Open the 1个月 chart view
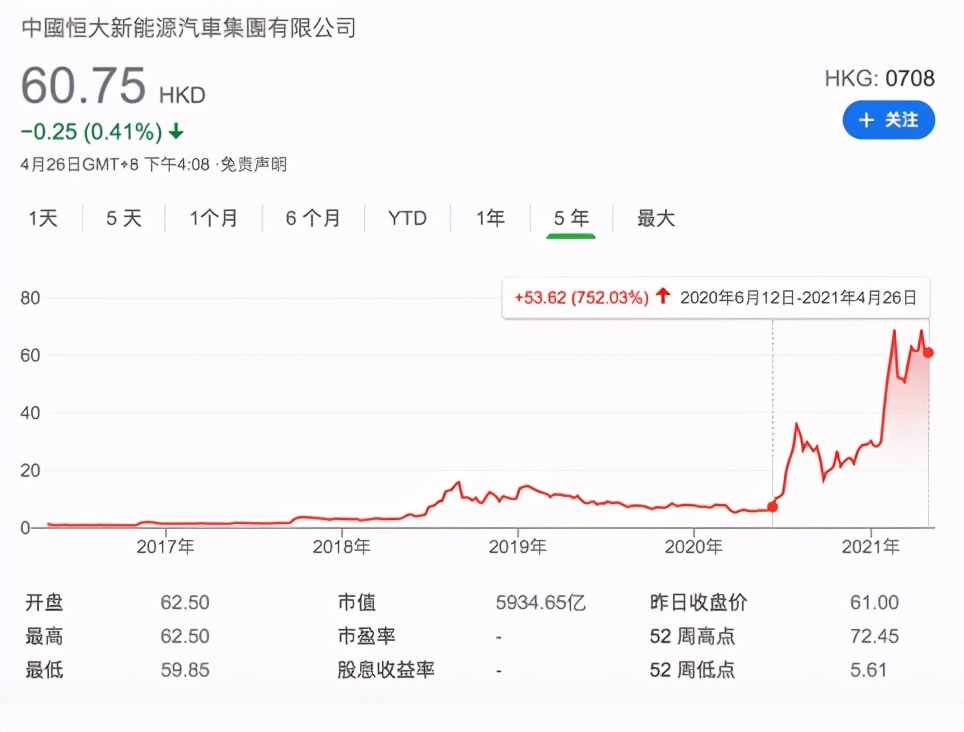The height and width of the screenshot is (732, 964). click(x=212, y=217)
